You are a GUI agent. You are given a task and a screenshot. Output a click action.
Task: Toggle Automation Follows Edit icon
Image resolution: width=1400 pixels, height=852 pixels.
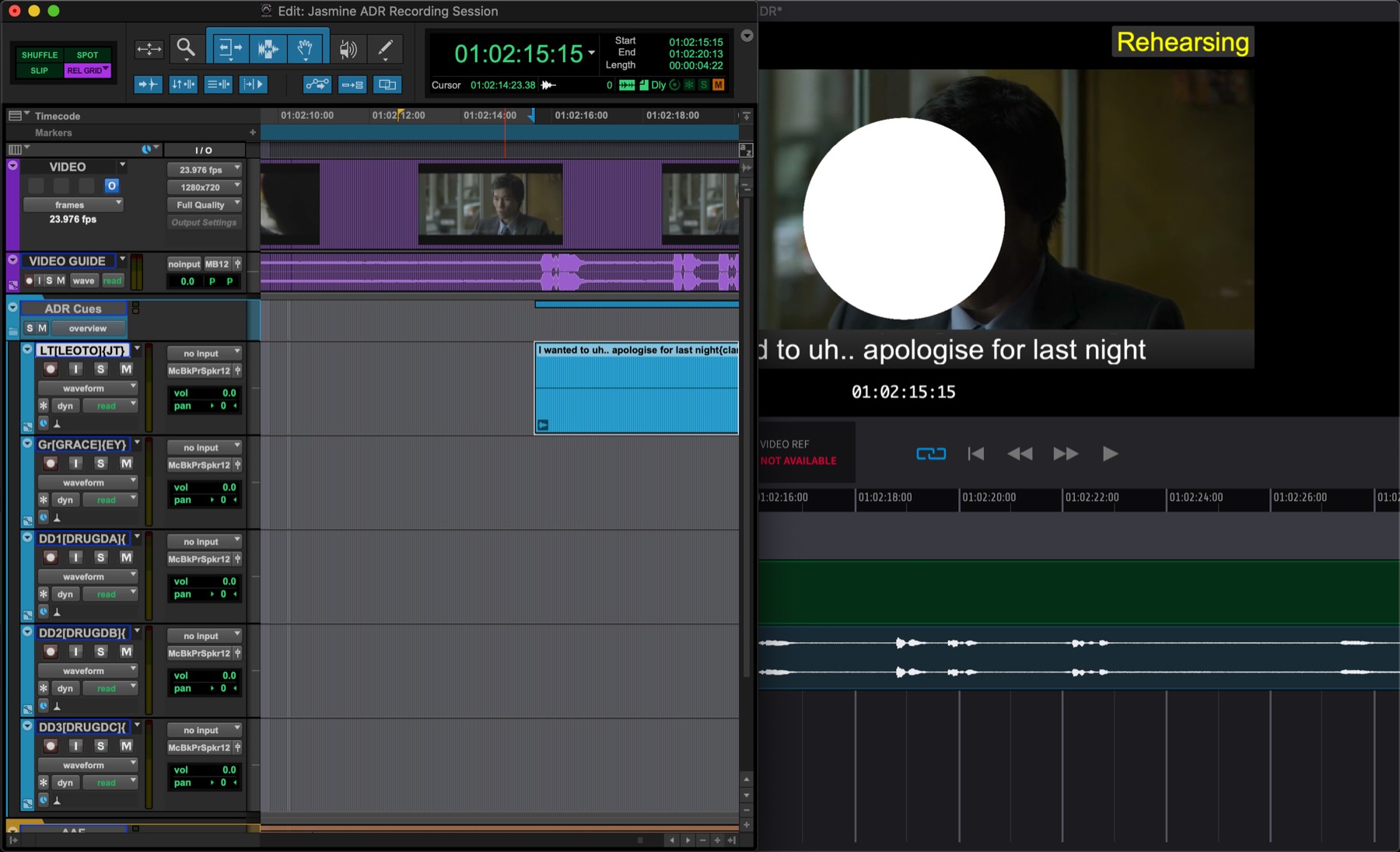317,84
